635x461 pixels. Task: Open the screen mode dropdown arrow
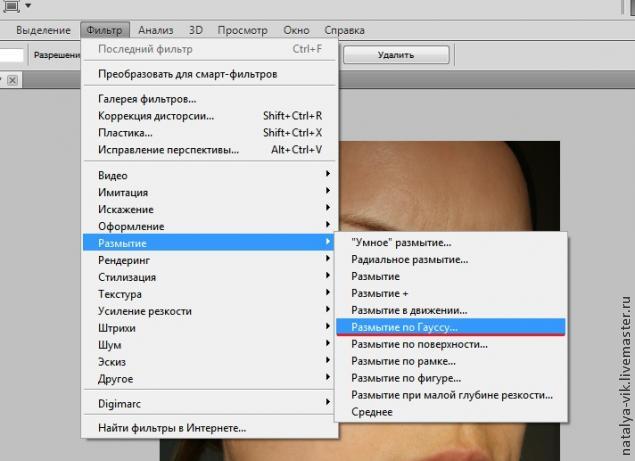[28, 5]
